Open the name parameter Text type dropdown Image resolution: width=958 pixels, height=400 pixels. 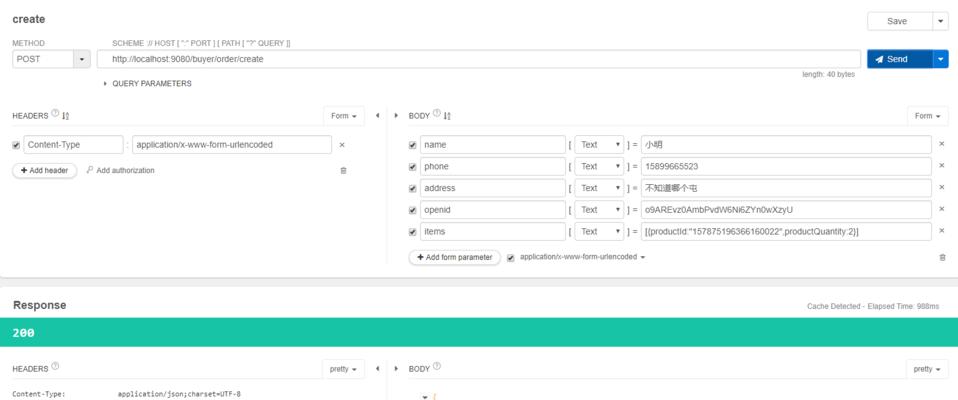pos(599,145)
